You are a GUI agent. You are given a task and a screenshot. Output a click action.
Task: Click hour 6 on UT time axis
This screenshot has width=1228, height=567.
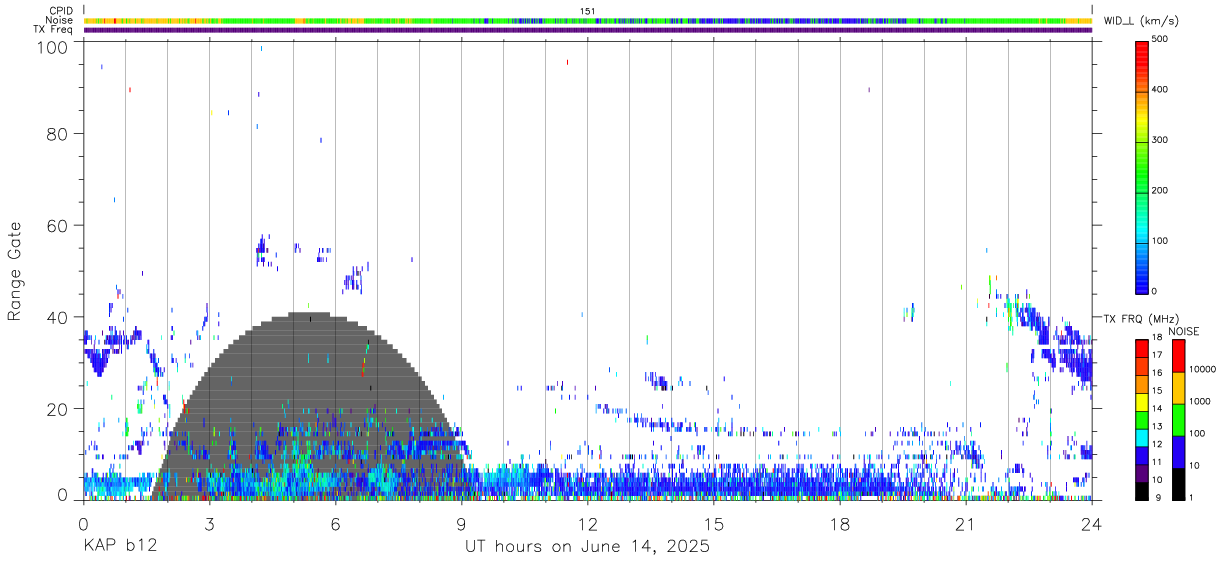click(336, 524)
